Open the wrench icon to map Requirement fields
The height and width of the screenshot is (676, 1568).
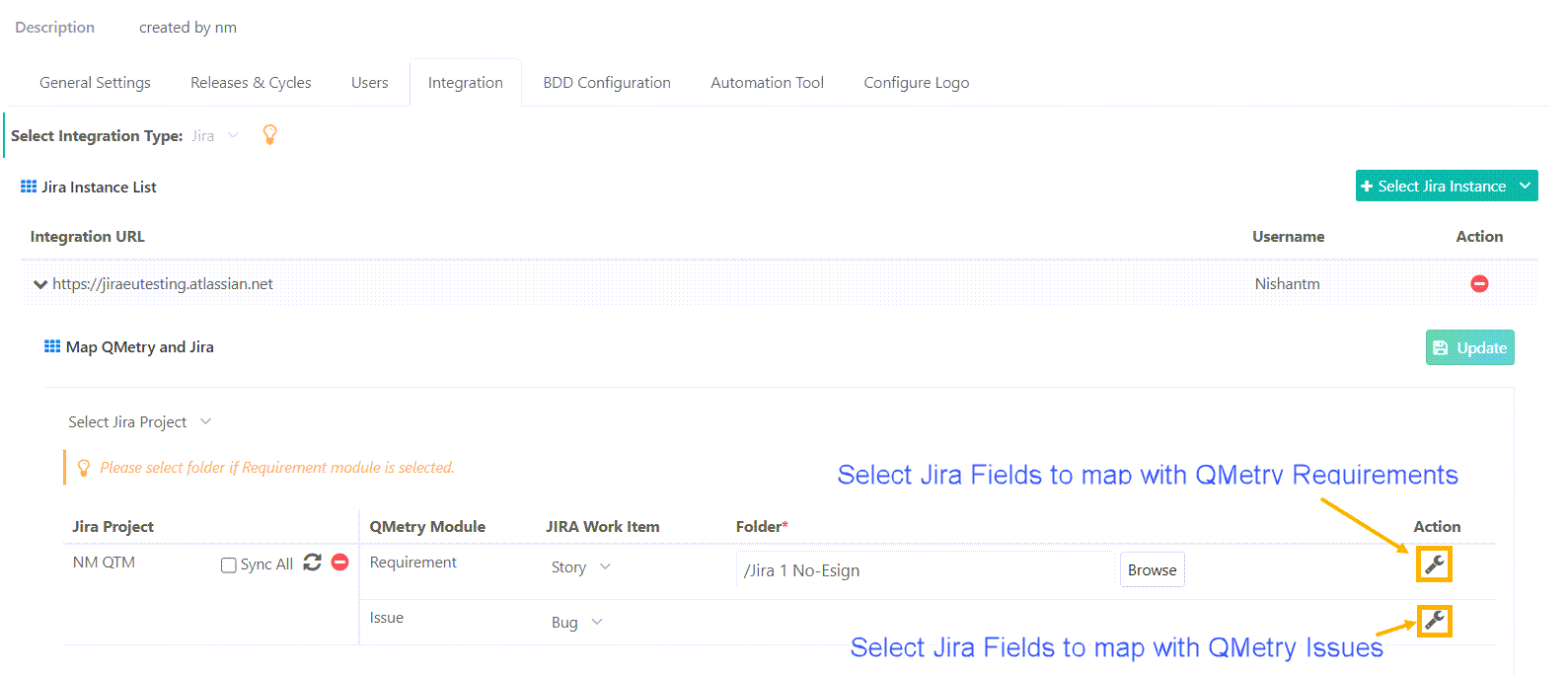pos(1434,564)
